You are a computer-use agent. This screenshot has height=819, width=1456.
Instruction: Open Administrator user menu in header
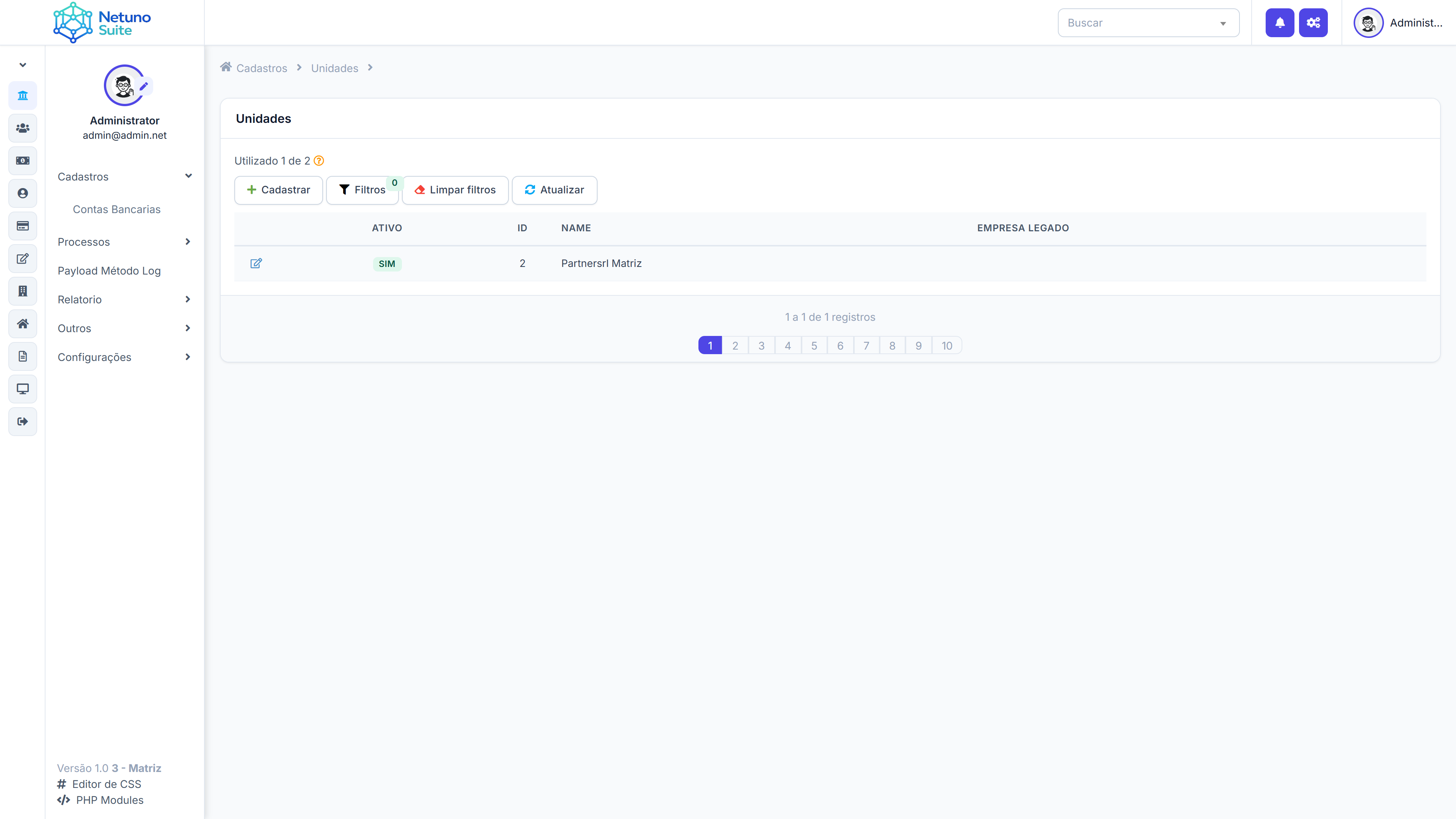click(1398, 23)
